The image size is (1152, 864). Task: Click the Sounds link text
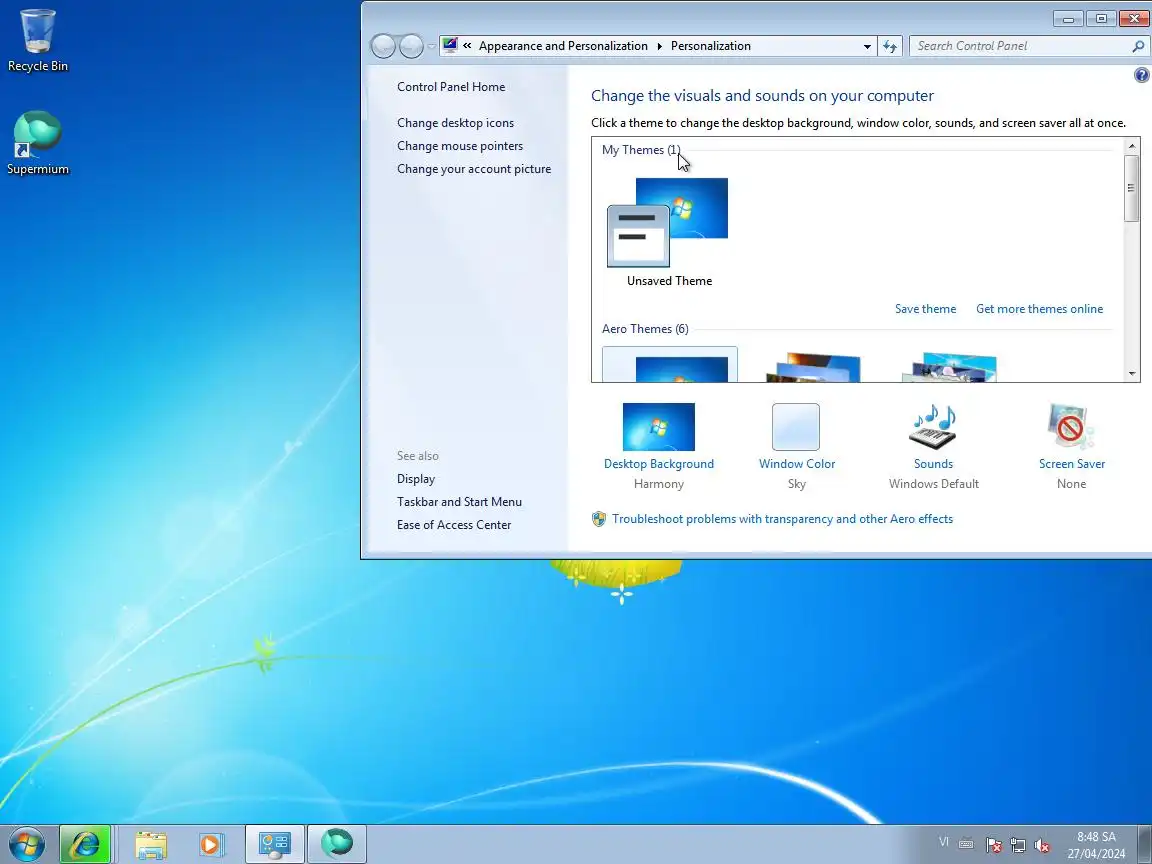(933, 464)
